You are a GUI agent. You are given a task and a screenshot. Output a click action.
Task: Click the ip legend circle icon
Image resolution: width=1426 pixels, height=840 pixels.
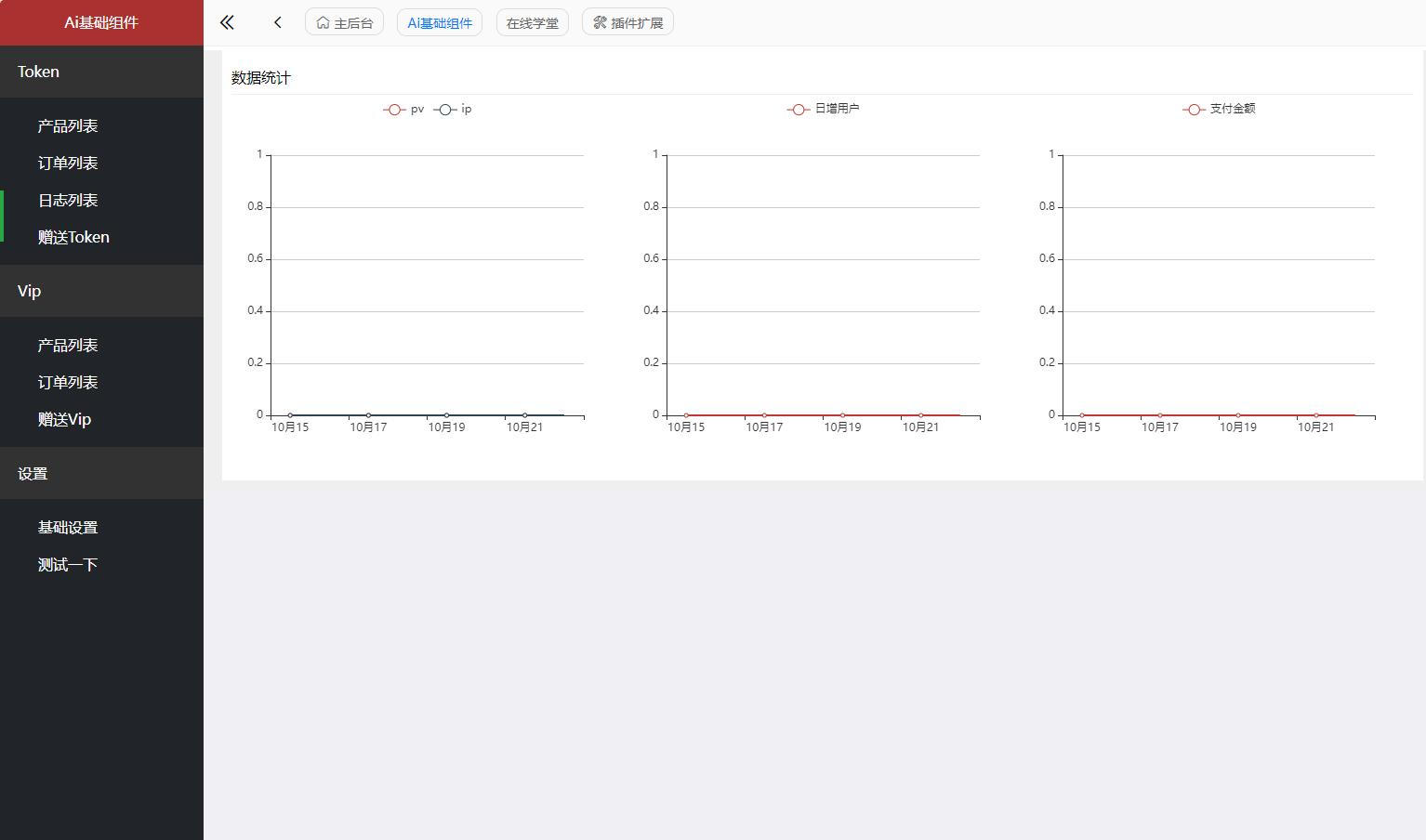click(x=444, y=109)
